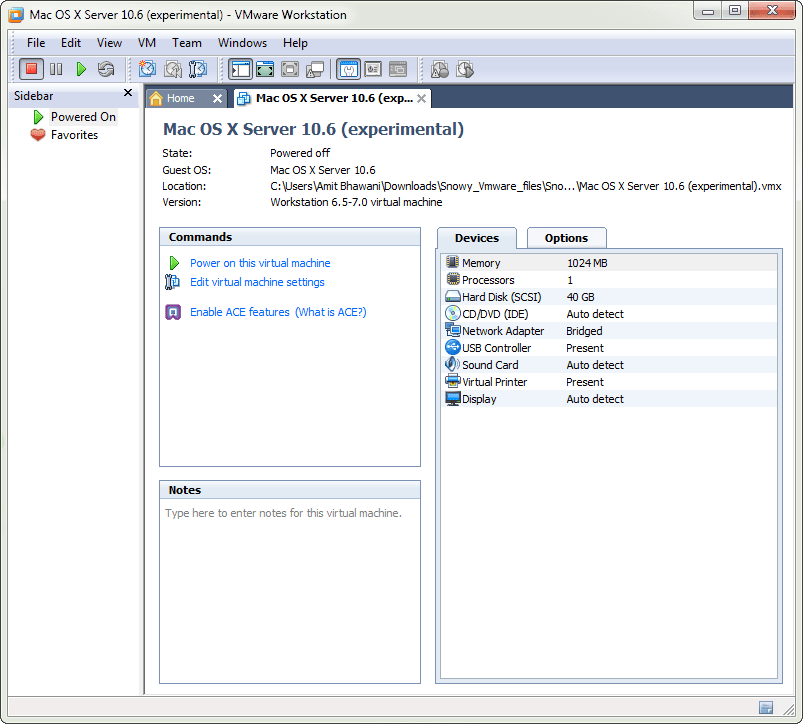Open the VM menu
803x724 pixels.
point(146,43)
